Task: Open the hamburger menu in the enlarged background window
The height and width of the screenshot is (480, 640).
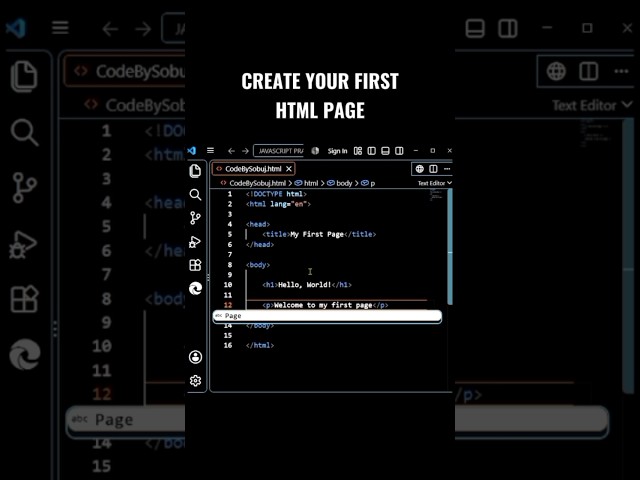Action: [x=60, y=28]
